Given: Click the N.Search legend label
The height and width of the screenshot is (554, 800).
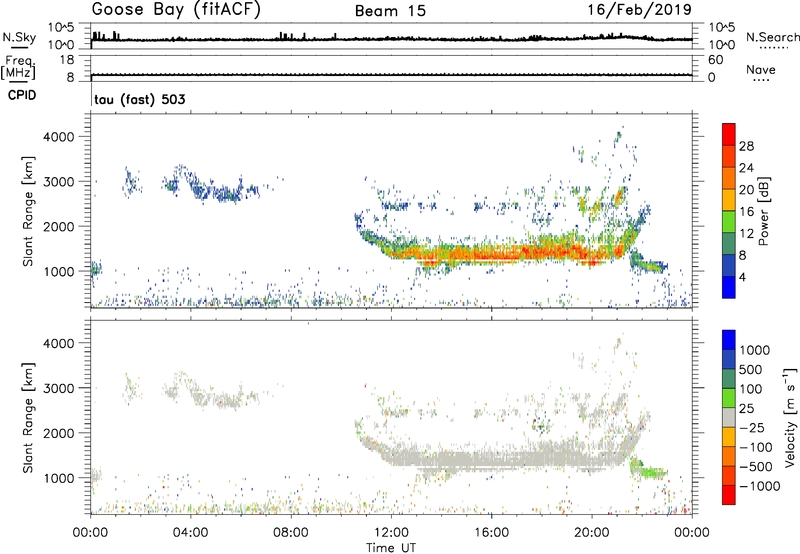Looking at the screenshot, I should (773, 37).
